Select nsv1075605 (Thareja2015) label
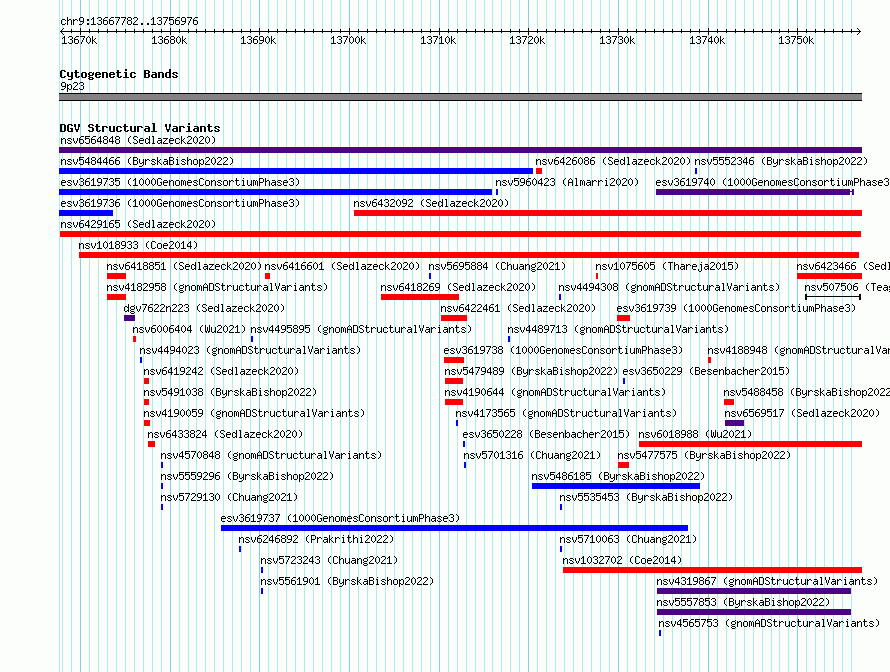Screen dimensions: 890x672 click(667, 266)
